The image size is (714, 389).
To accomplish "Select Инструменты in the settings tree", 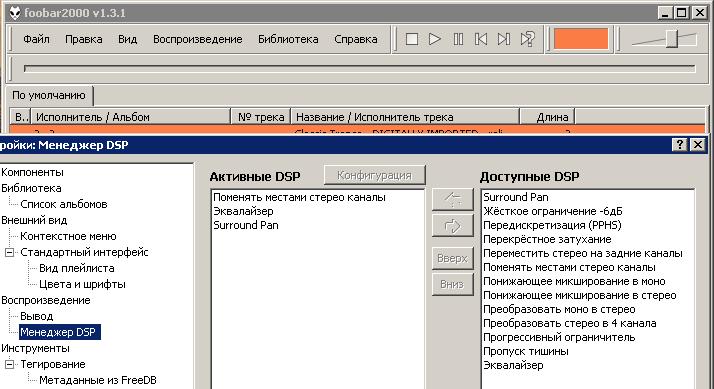I will tap(36, 348).
